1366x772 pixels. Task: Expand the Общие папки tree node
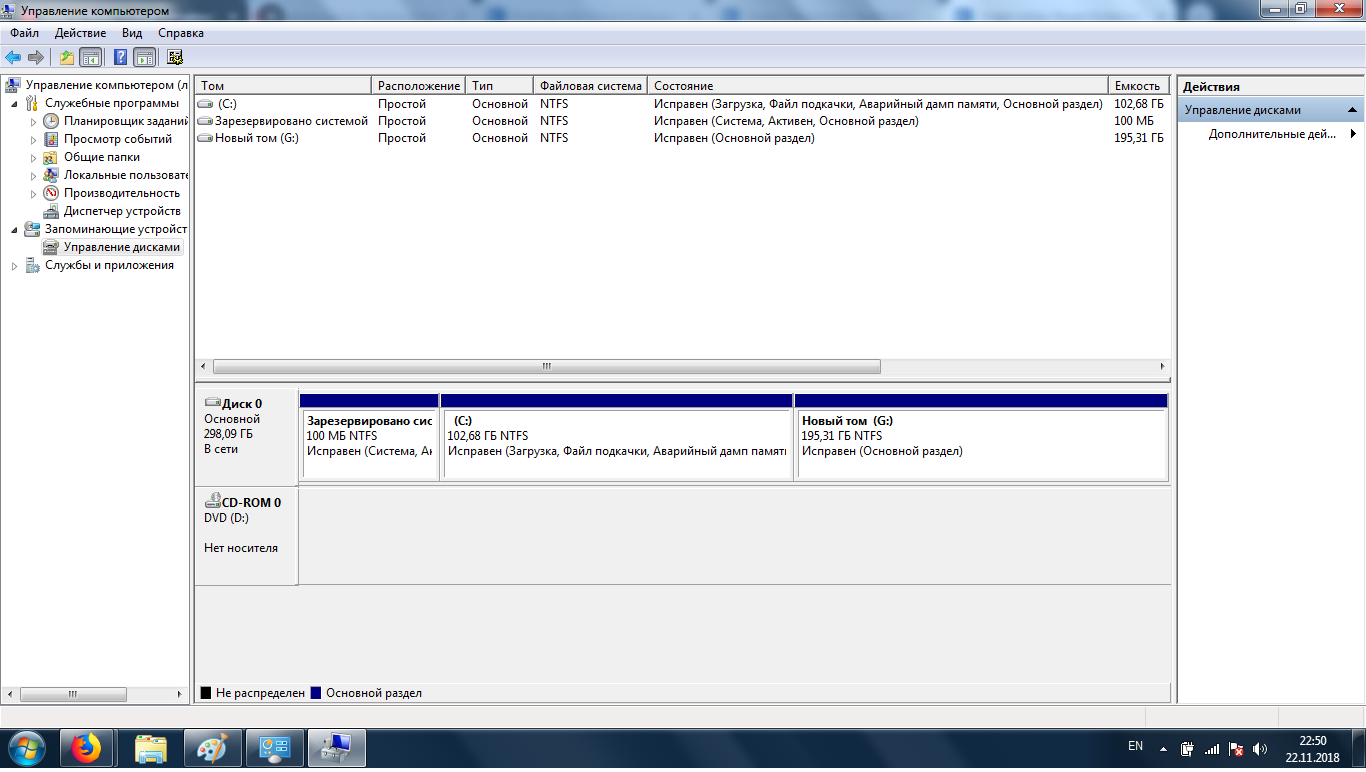click(33, 158)
